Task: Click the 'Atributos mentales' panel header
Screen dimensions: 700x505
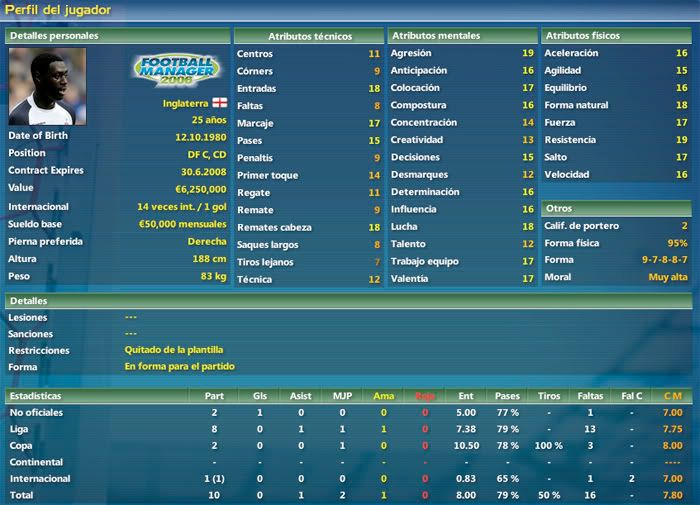Action: pos(462,36)
